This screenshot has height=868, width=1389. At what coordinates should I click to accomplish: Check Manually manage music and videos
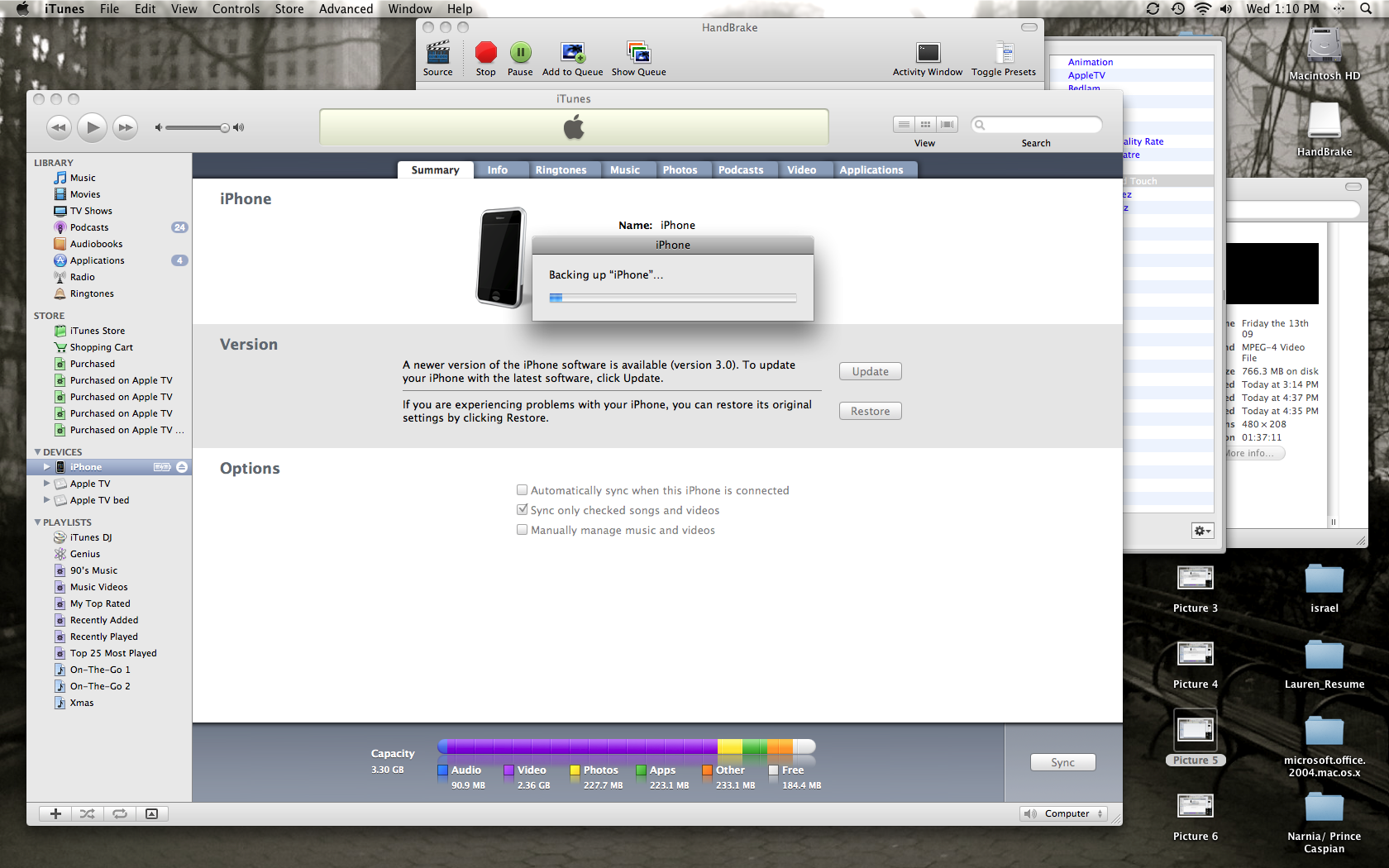tap(522, 530)
